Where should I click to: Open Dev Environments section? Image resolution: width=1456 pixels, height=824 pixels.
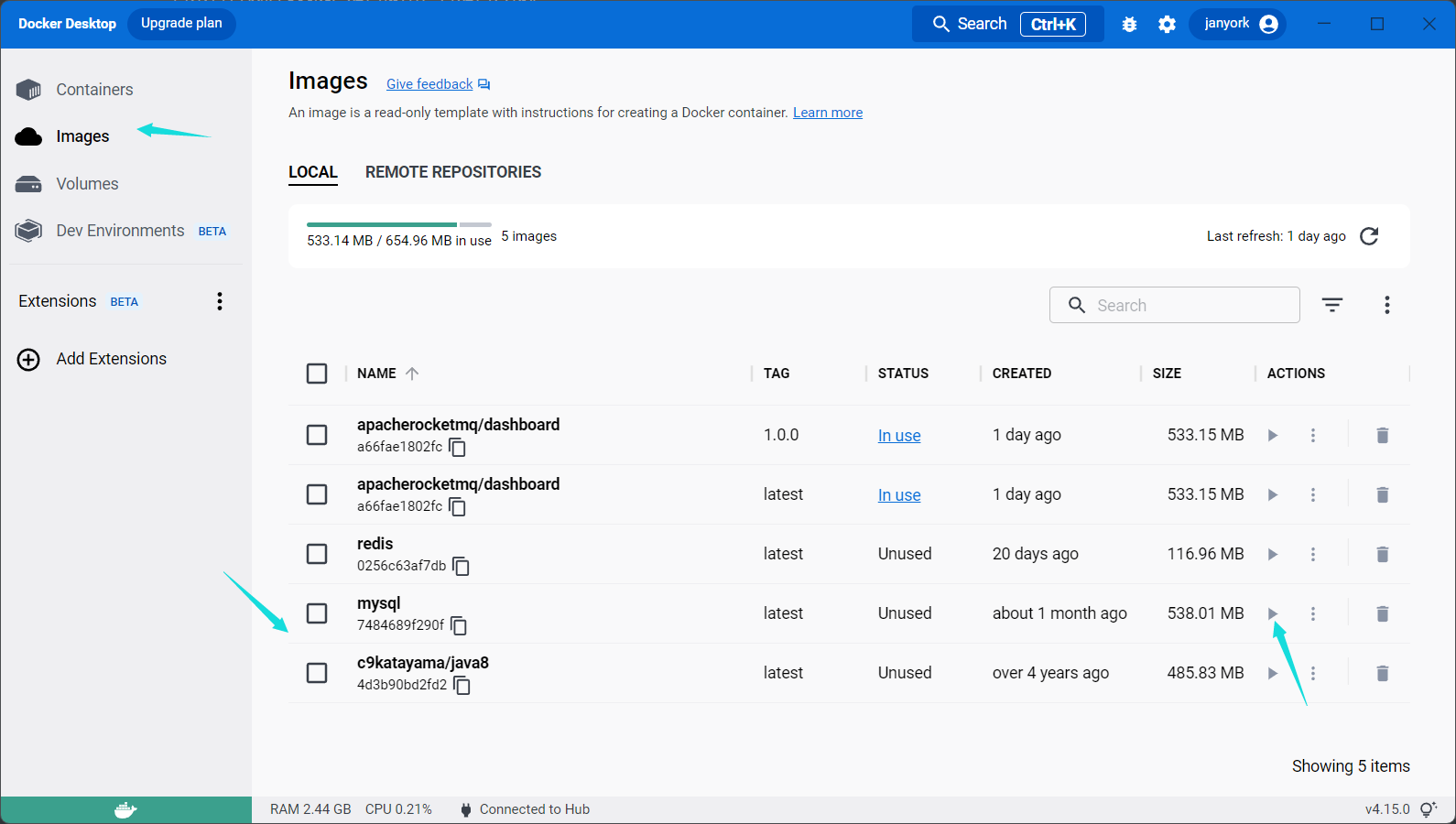tap(121, 231)
